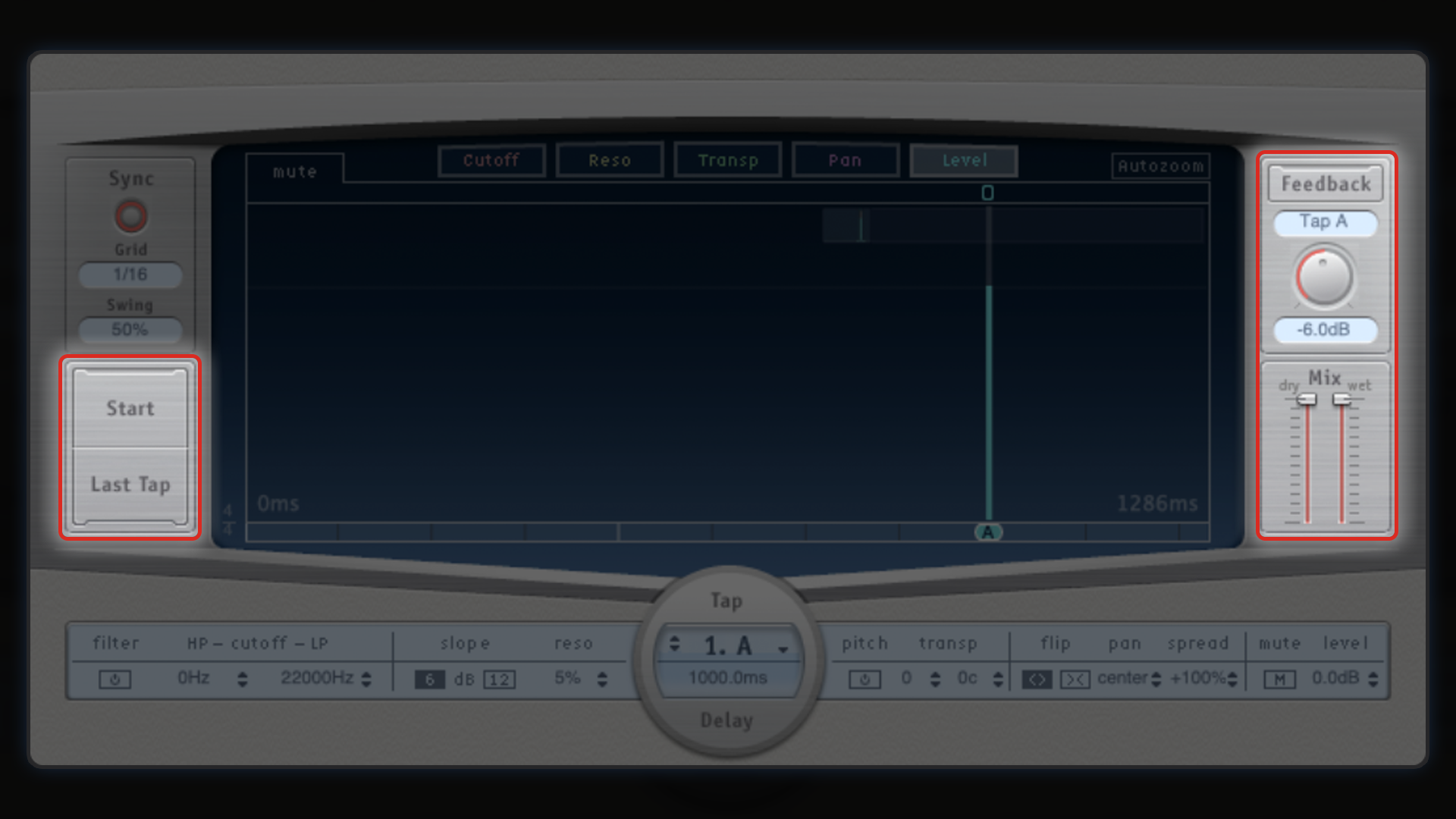Enable the Sync button
Viewport: 1456px width, 819px height.
(130, 216)
